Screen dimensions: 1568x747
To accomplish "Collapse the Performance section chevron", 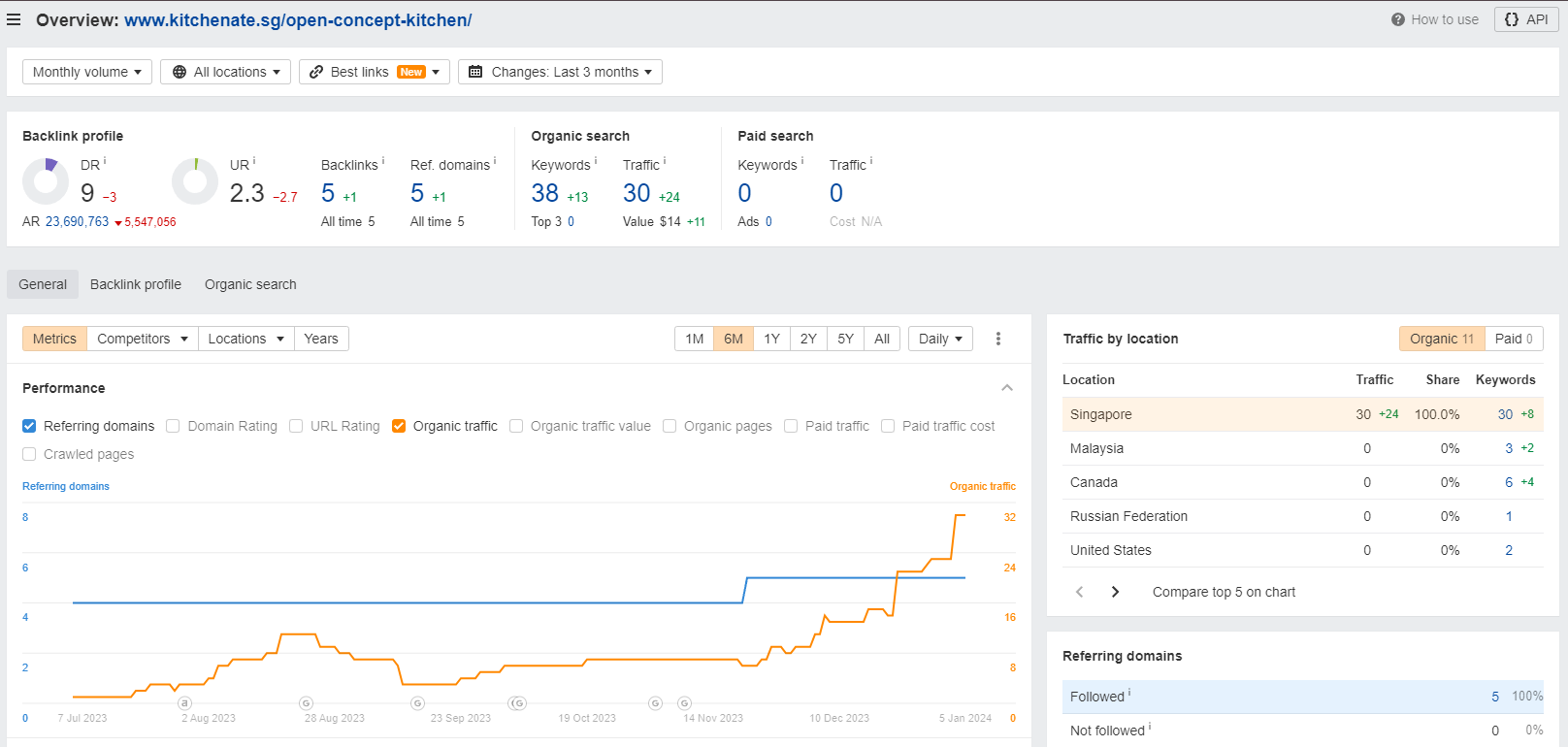I will [1007, 388].
